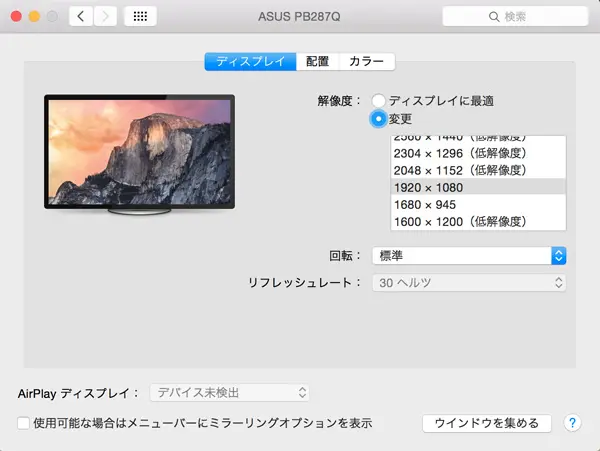The height and width of the screenshot is (451, 600).
Task: Open the 回転 dropdown showing 標準
Action: pyautogui.click(x=469, y=256)
